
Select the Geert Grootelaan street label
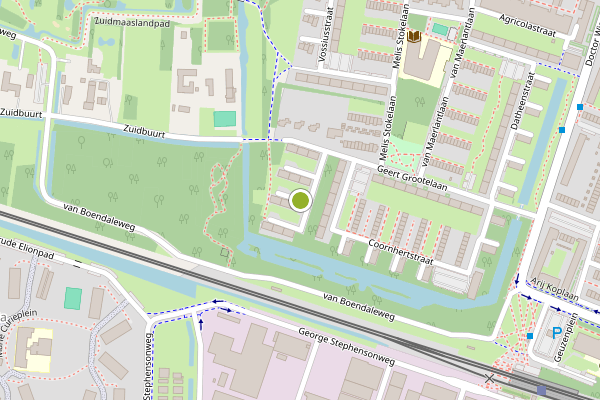(412, 178)
